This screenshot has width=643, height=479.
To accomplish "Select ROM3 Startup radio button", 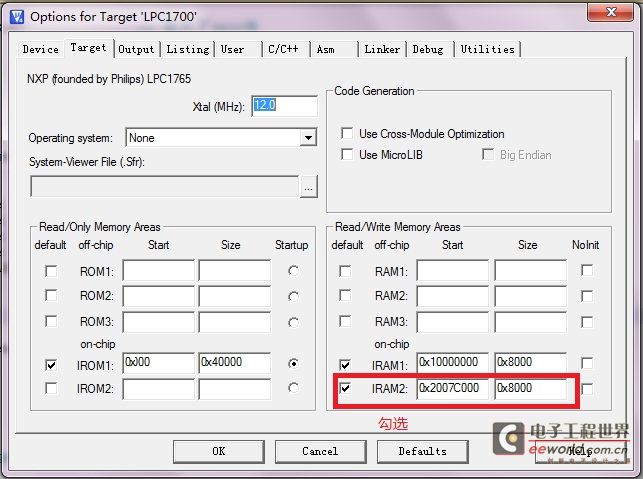I will click(293, 322).
